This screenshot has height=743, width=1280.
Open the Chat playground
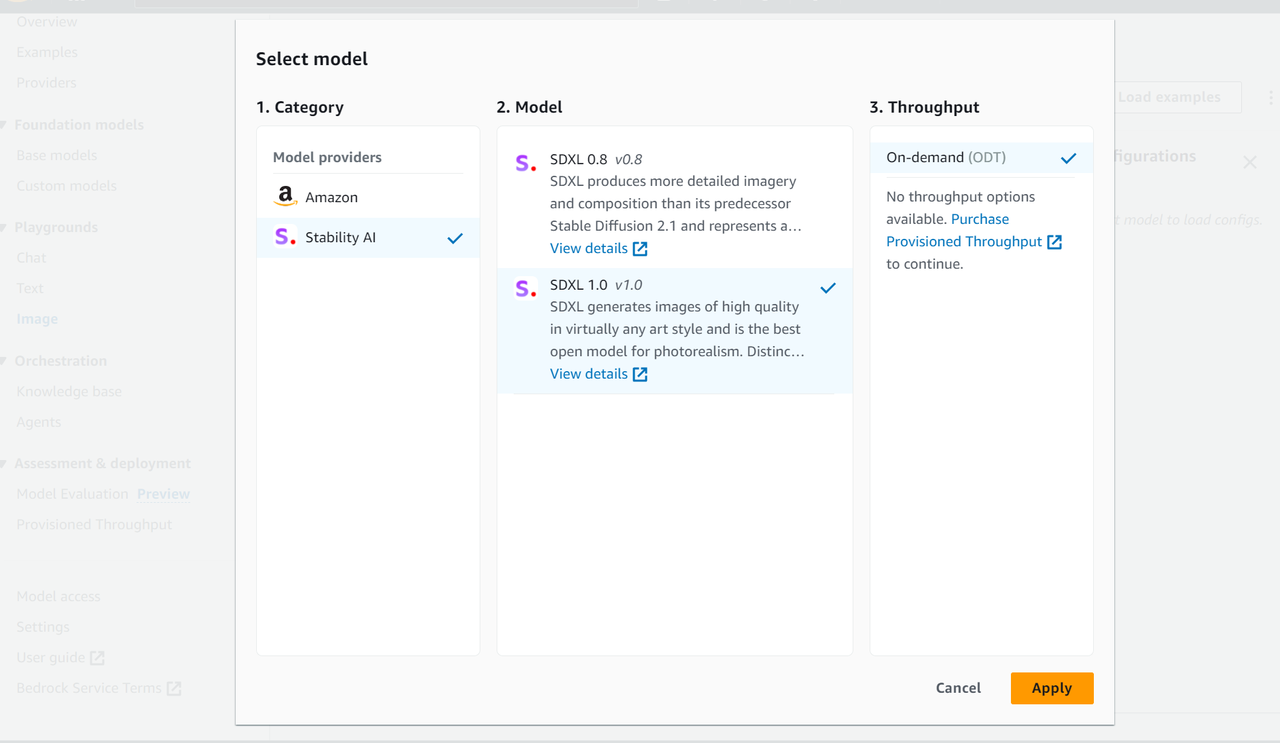pos(31,258)
